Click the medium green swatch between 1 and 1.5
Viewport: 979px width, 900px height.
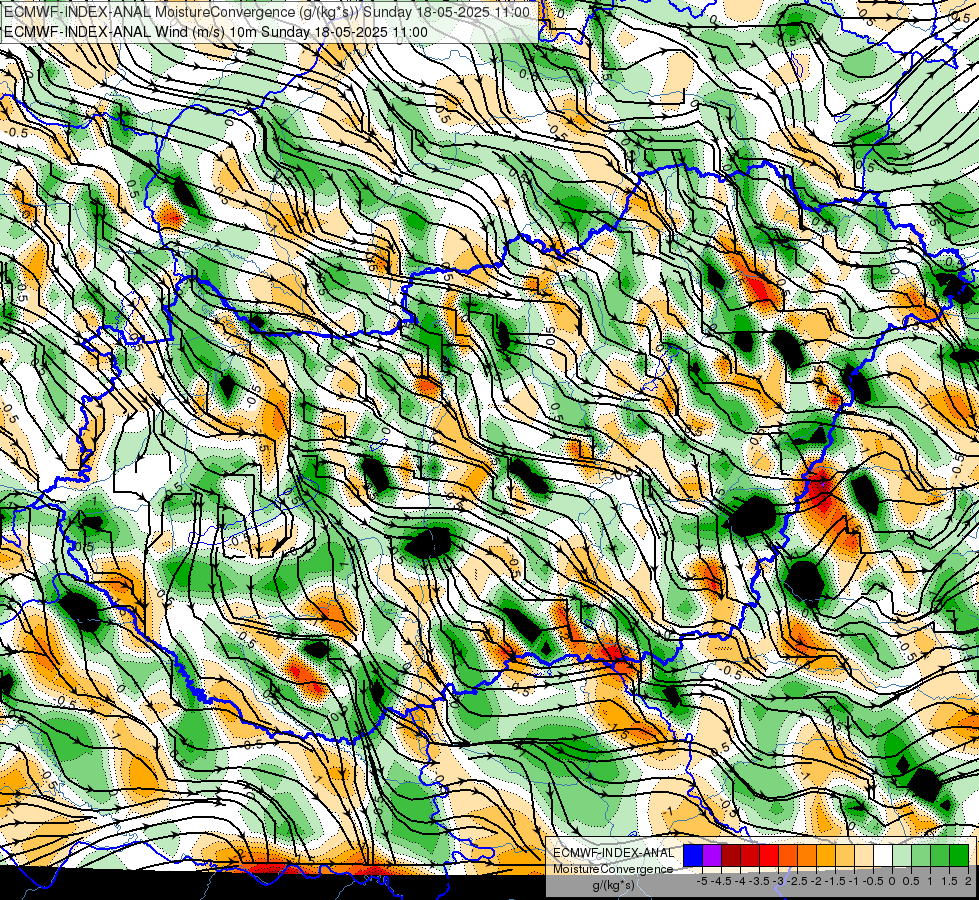click(x=940, y=855)
